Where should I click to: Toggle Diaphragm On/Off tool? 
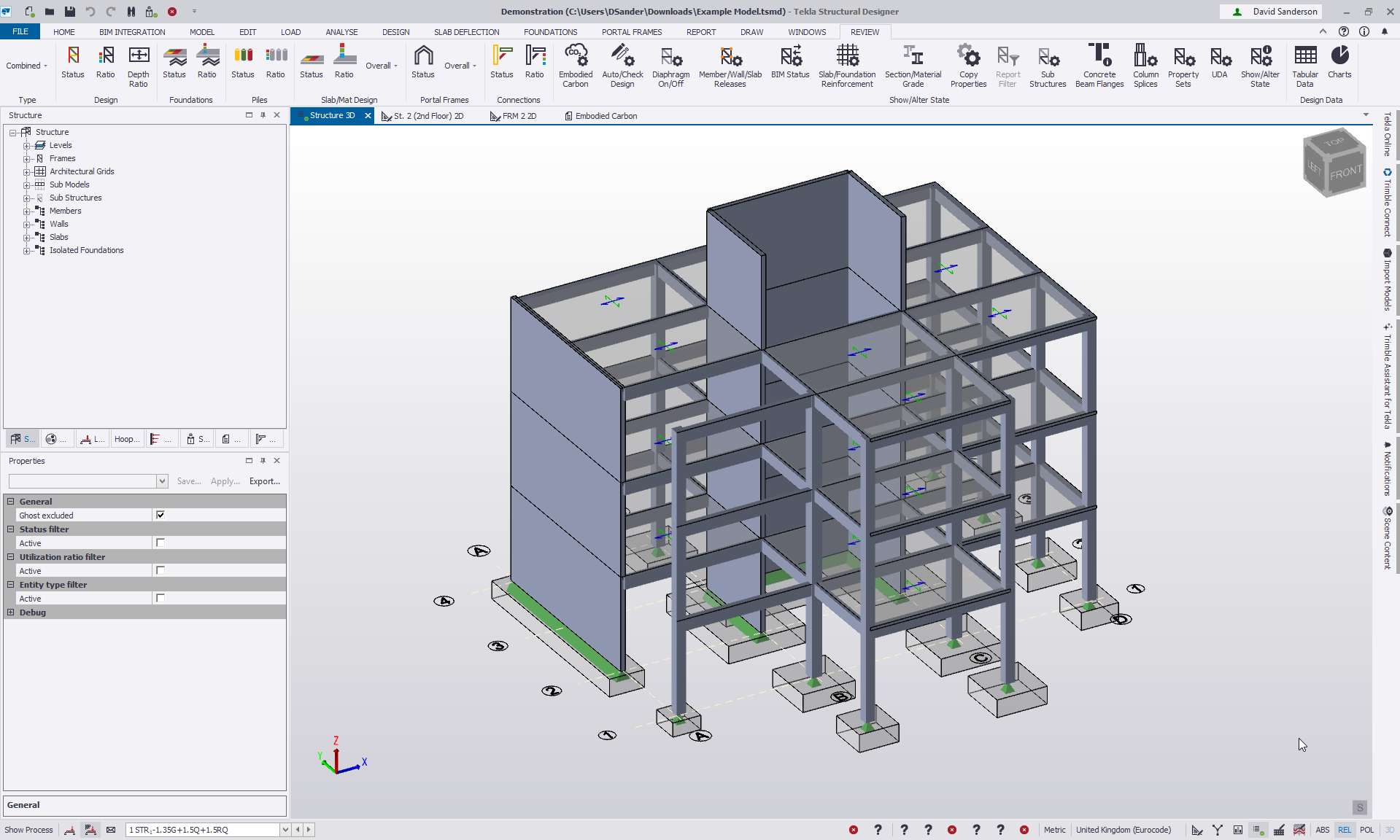(670, 66)
